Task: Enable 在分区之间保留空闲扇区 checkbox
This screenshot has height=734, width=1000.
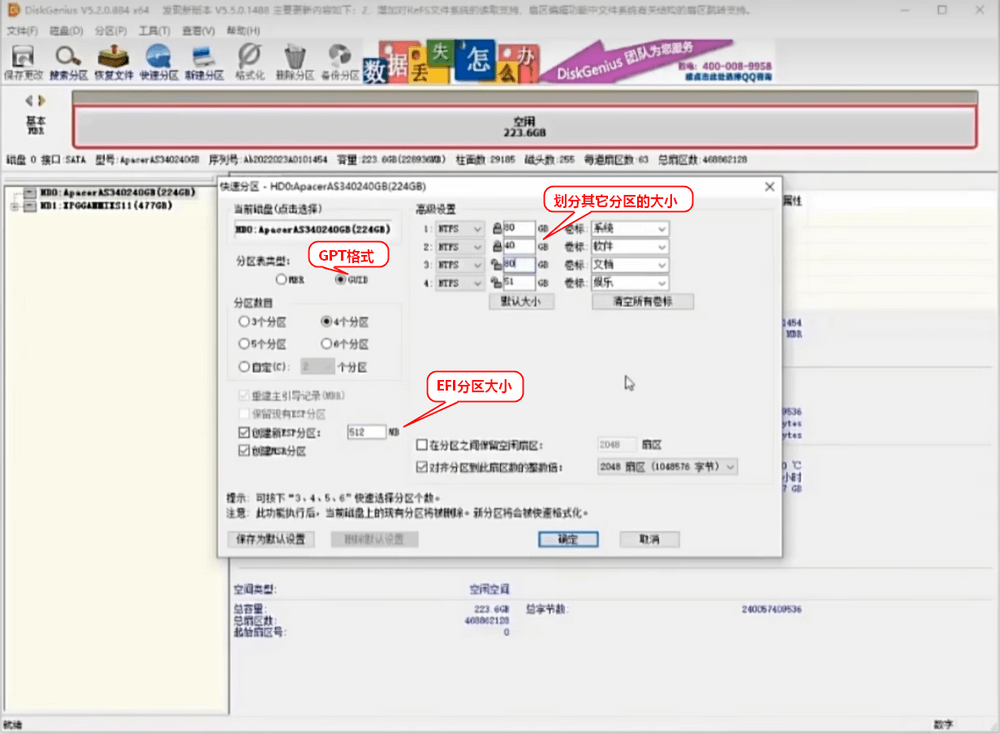Action: (x=422, y=445)
